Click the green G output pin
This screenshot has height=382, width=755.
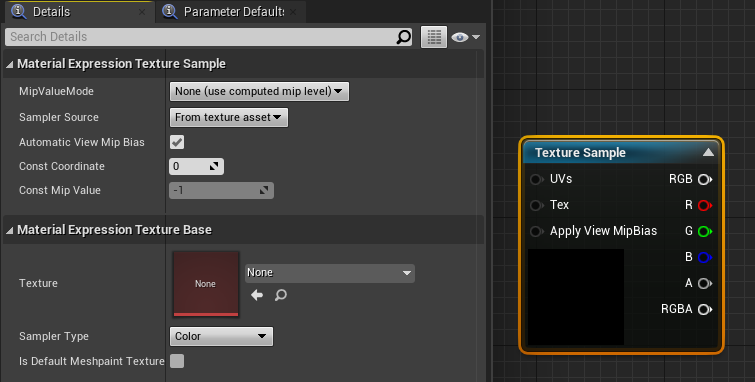(705, 231)
